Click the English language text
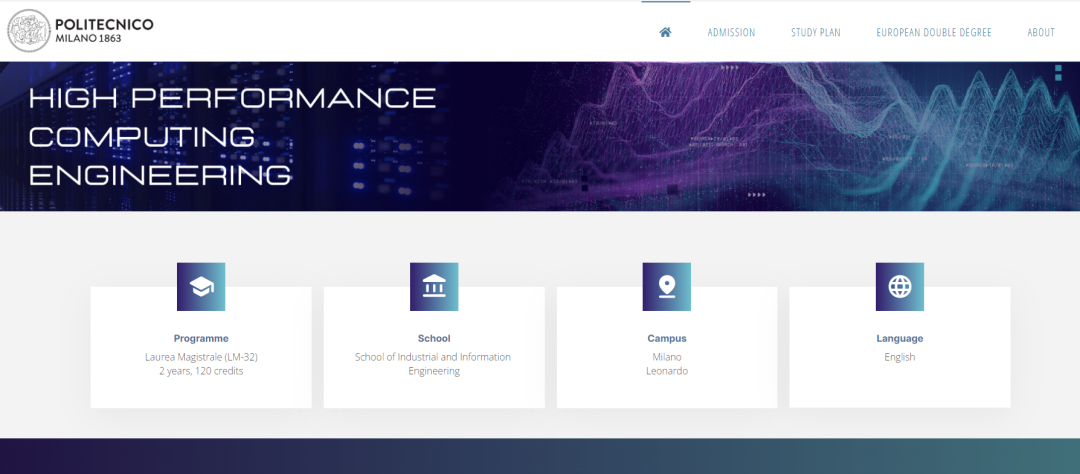Screen dimensions: 1080x474 (x=900, y=357)
